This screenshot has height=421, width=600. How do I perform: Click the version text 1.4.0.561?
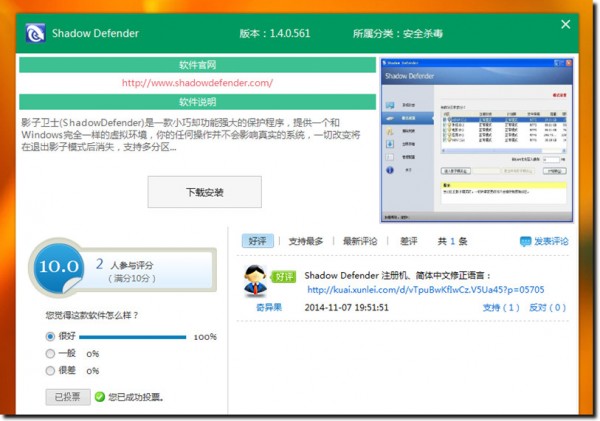click(x=290, y=33)
